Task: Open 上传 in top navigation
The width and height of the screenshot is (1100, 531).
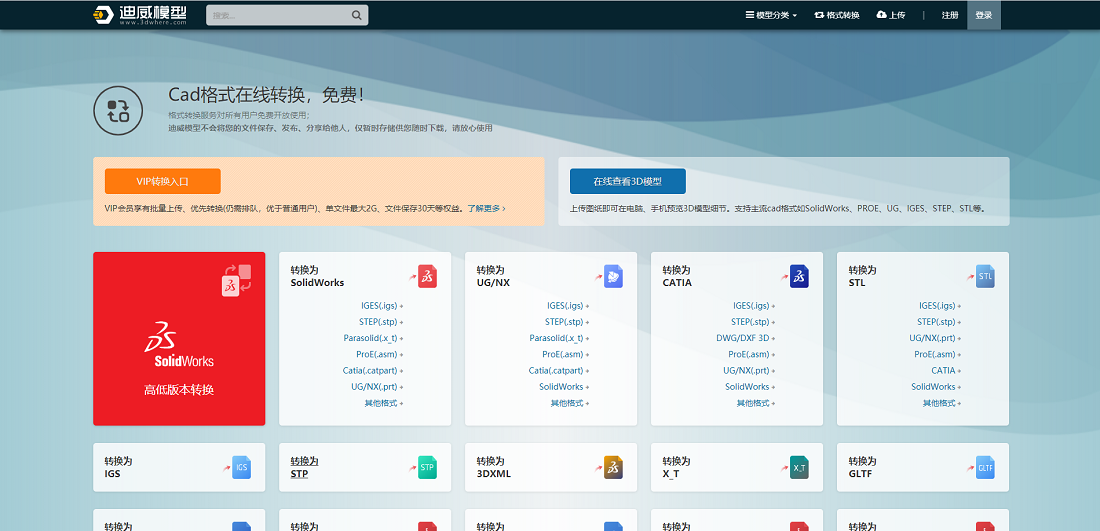Action: pos(891,15)
